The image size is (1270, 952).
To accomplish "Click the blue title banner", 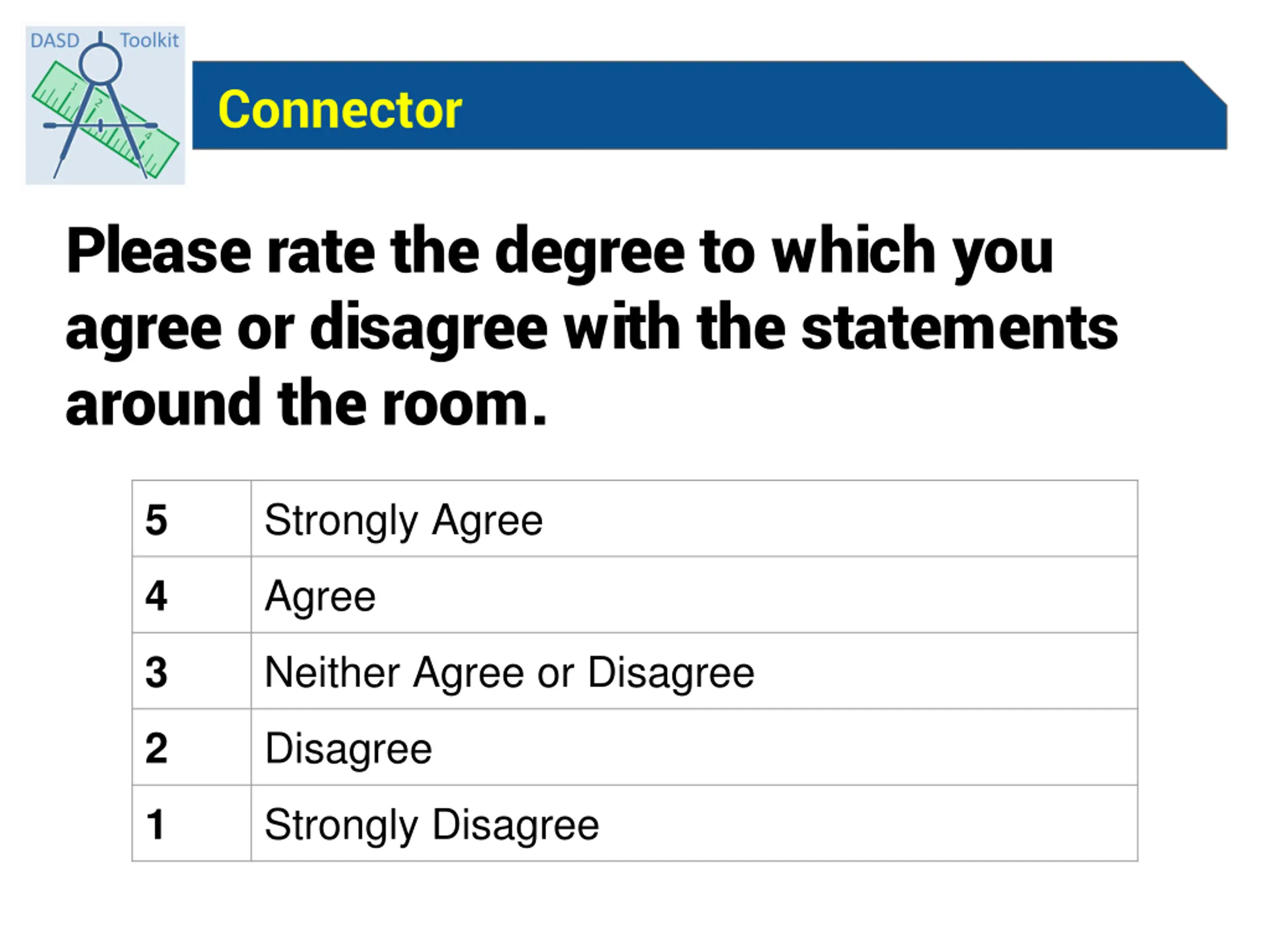I will pos(709,106).
